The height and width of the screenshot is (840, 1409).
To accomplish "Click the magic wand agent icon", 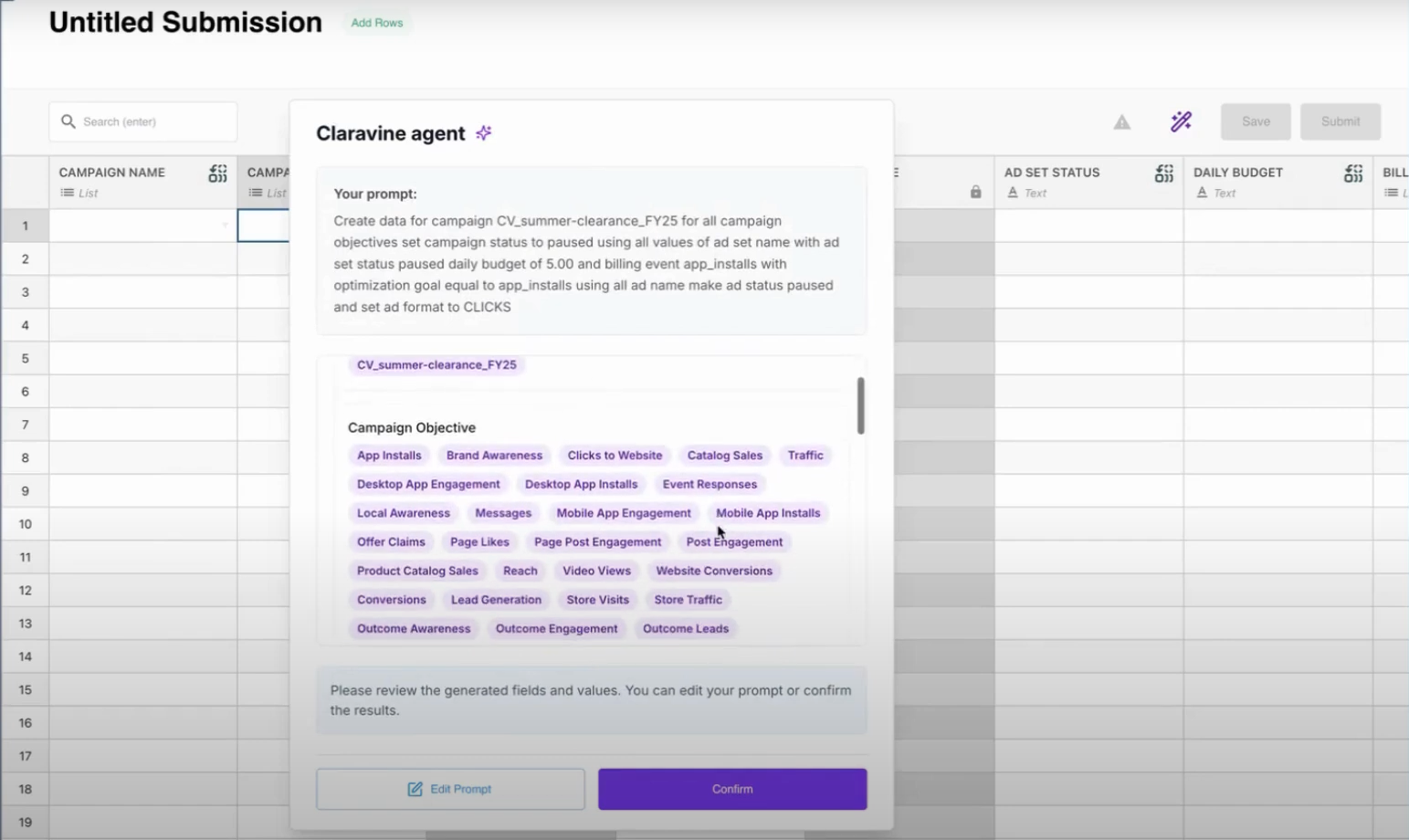I will [1181, 121].
